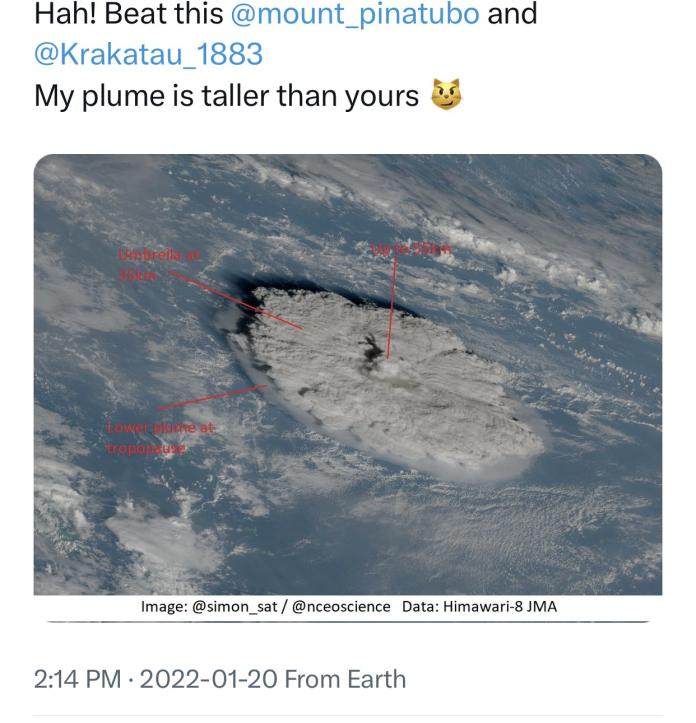Click the "My plume is taller than yours" text

click(x=226, y=95)
